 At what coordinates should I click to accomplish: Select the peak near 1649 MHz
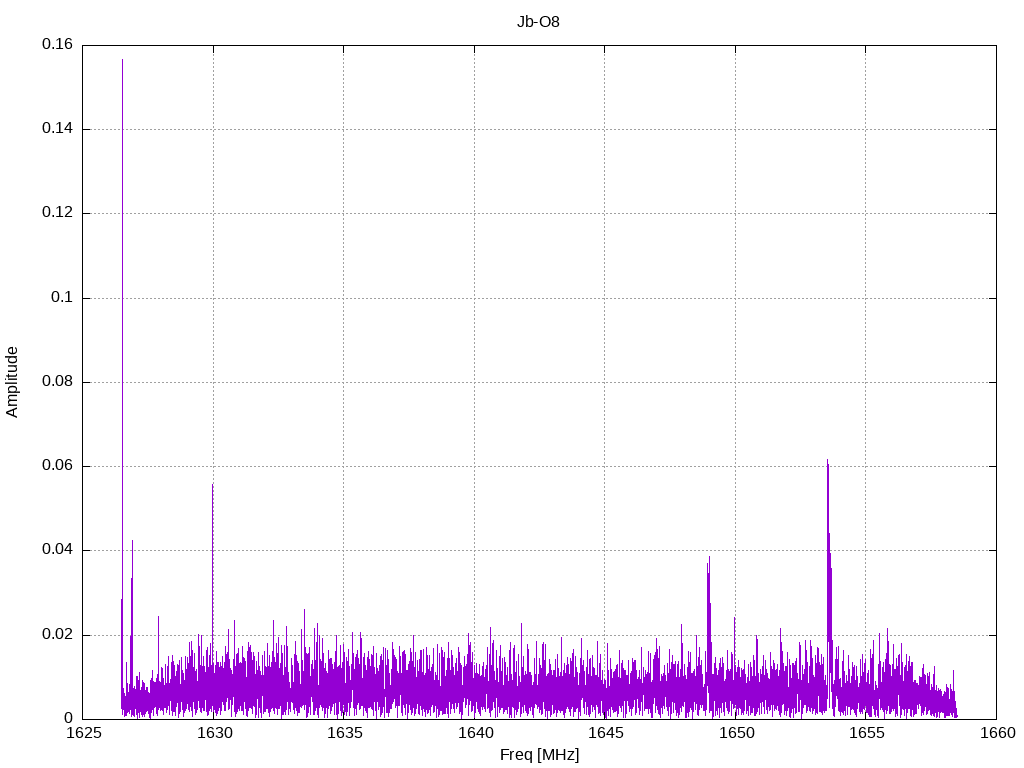(x=709, y=560)
